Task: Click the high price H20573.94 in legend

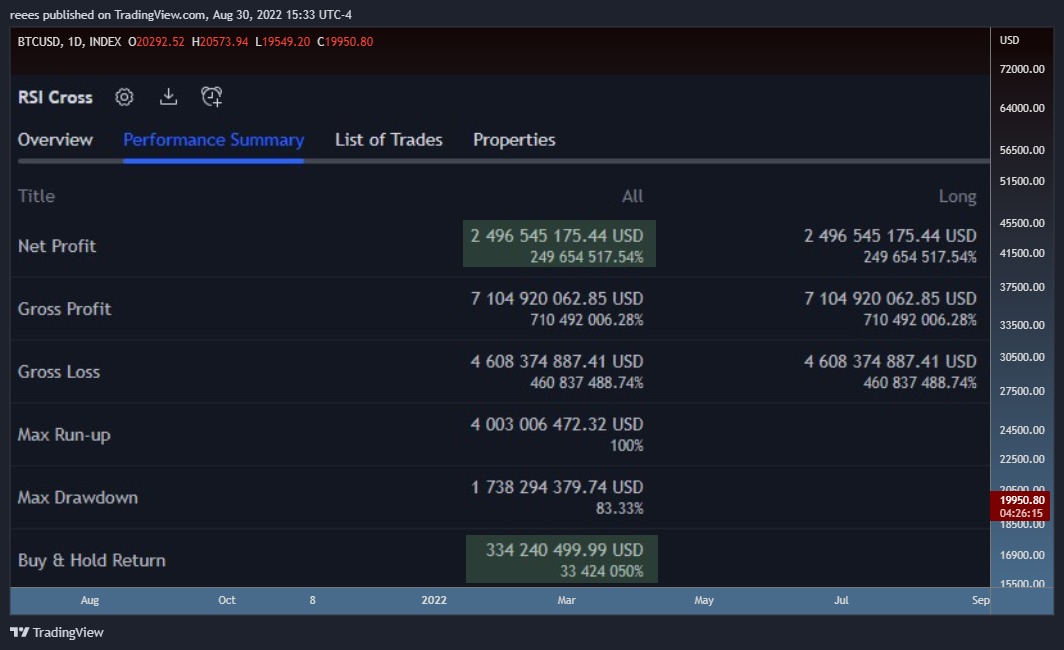Action: click(x=220, y=41)
